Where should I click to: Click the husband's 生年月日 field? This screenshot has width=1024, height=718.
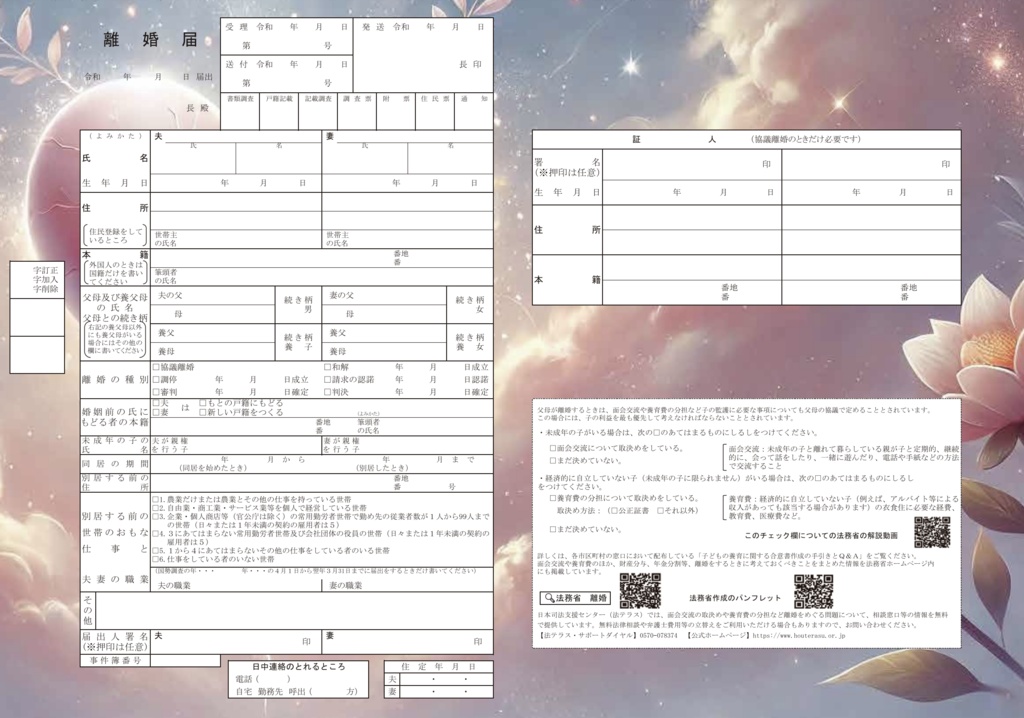pyautogui.click(x=236, y=183)
